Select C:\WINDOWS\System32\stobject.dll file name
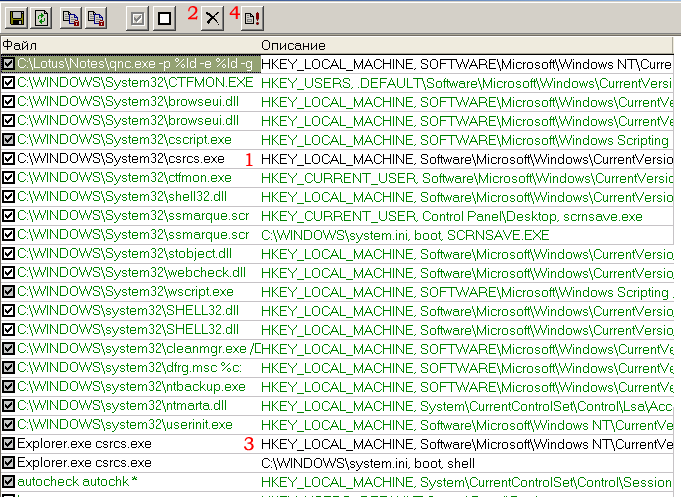Image resolution: width=681 pixels, height=497 pixels. coord(124,253)
